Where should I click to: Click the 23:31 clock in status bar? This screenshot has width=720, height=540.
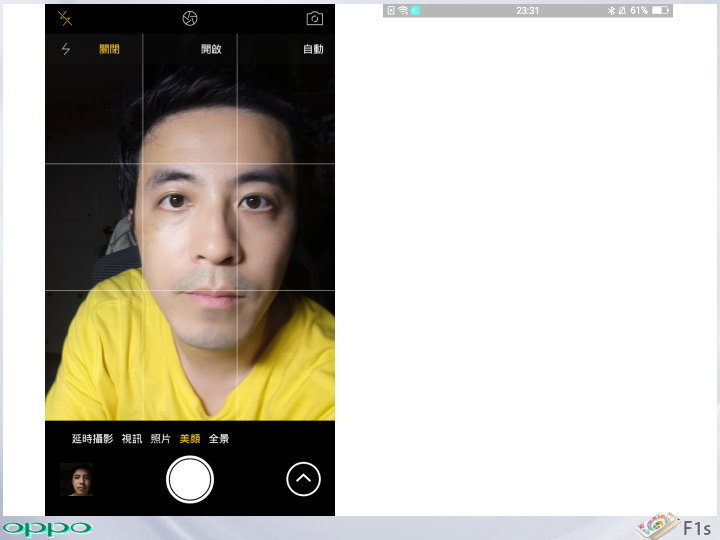coord(527,10)
